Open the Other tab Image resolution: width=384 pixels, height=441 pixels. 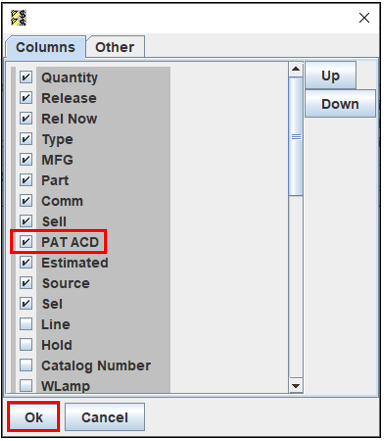click(x=115, y=47)
